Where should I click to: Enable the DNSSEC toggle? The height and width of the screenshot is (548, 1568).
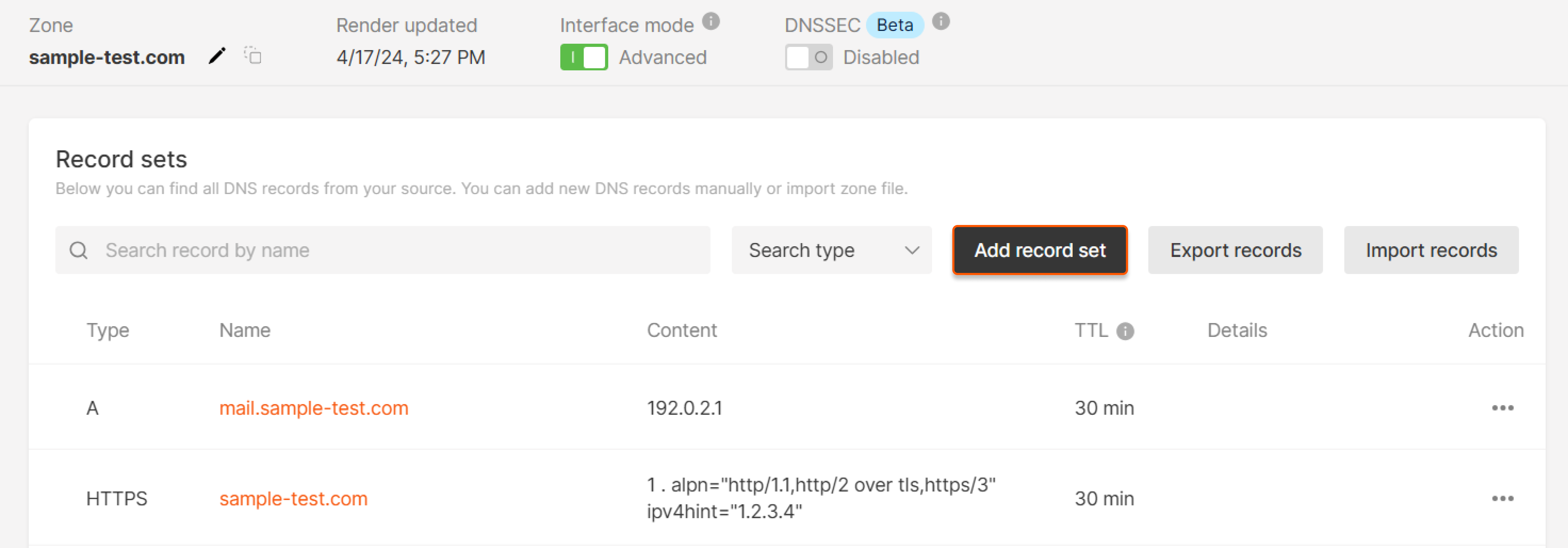tap(808, 57)
